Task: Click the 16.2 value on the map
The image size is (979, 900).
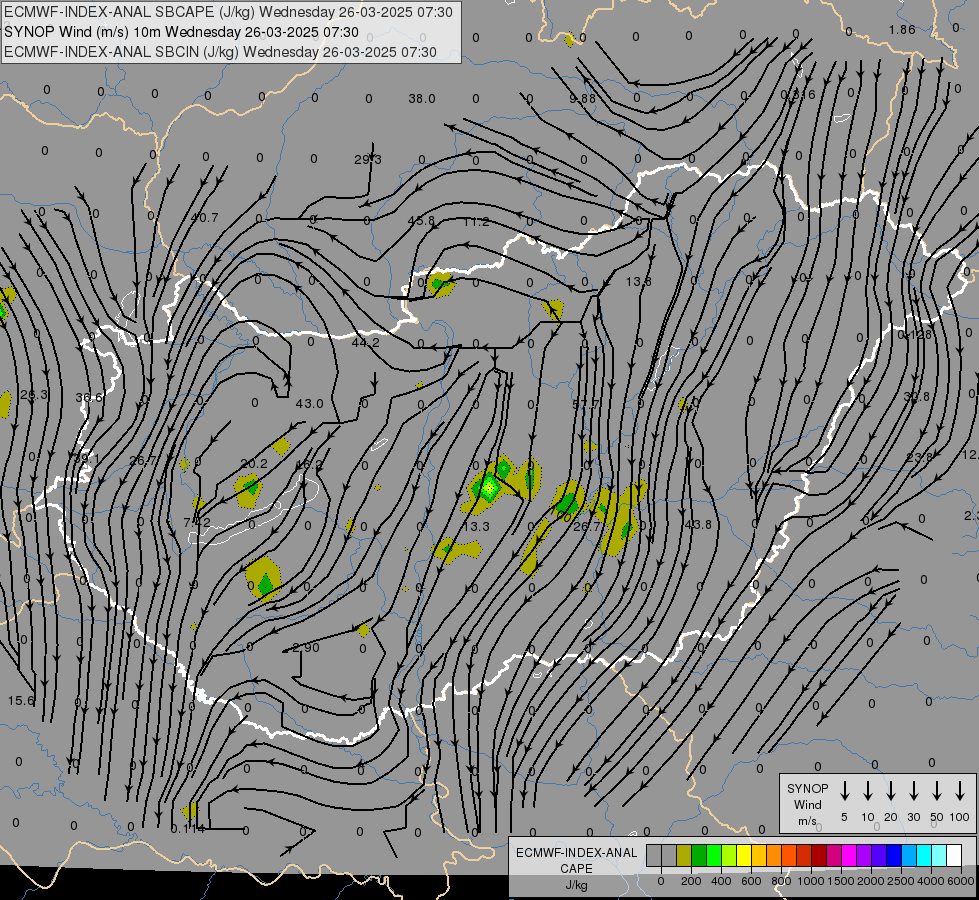Action: (309, 464)
